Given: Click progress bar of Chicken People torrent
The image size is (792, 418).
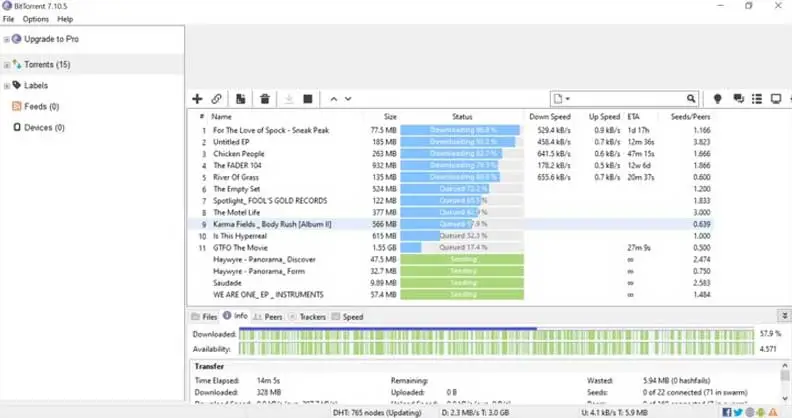Looking at the screenshot, I should pos(462,153).
